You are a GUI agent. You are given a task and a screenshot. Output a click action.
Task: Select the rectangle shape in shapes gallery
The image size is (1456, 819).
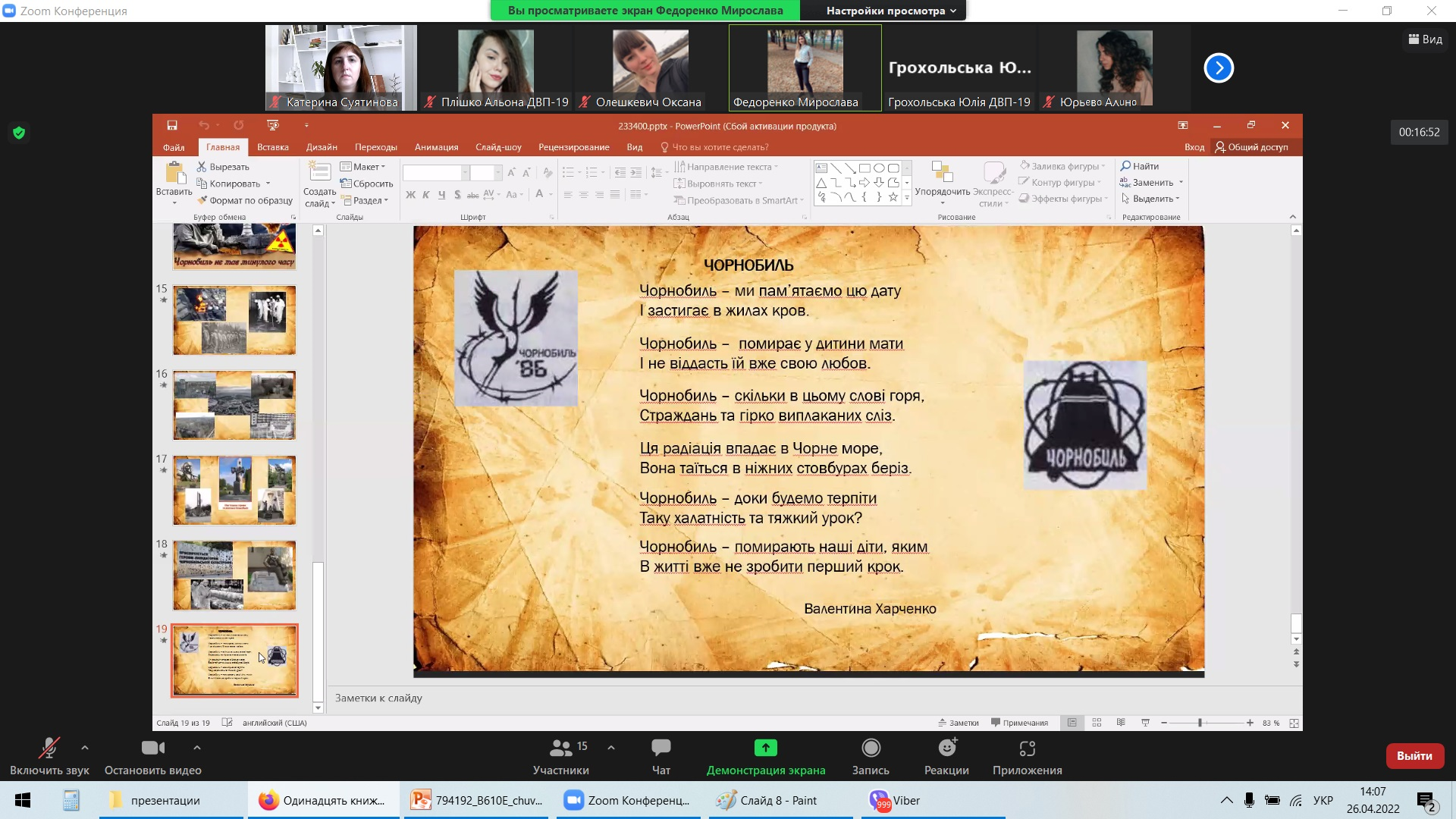click(x=864, y=168)
